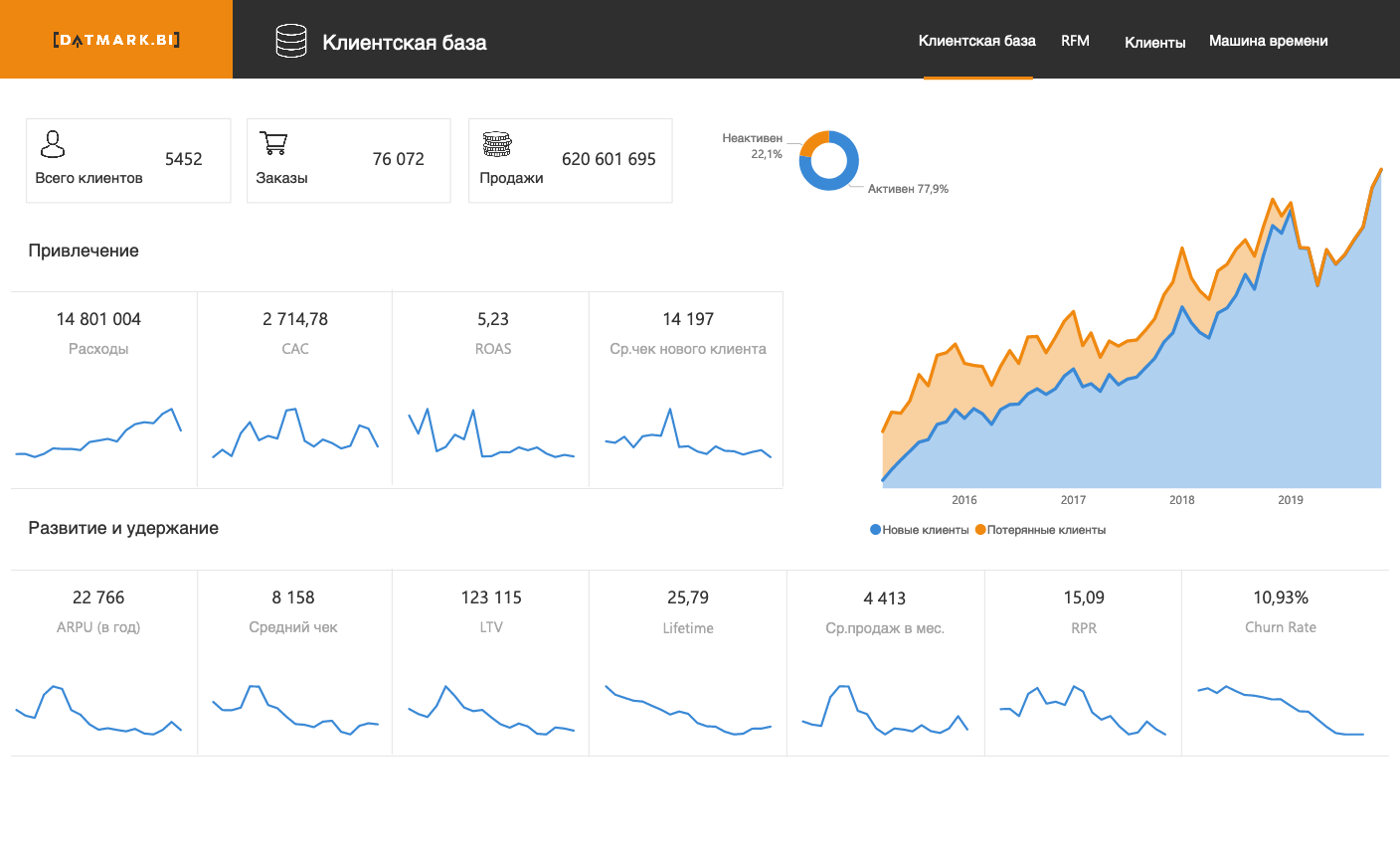Screen dimensions: 1400x847
Task: Click the ROAS value 5,23
Action: pos(493,319)
